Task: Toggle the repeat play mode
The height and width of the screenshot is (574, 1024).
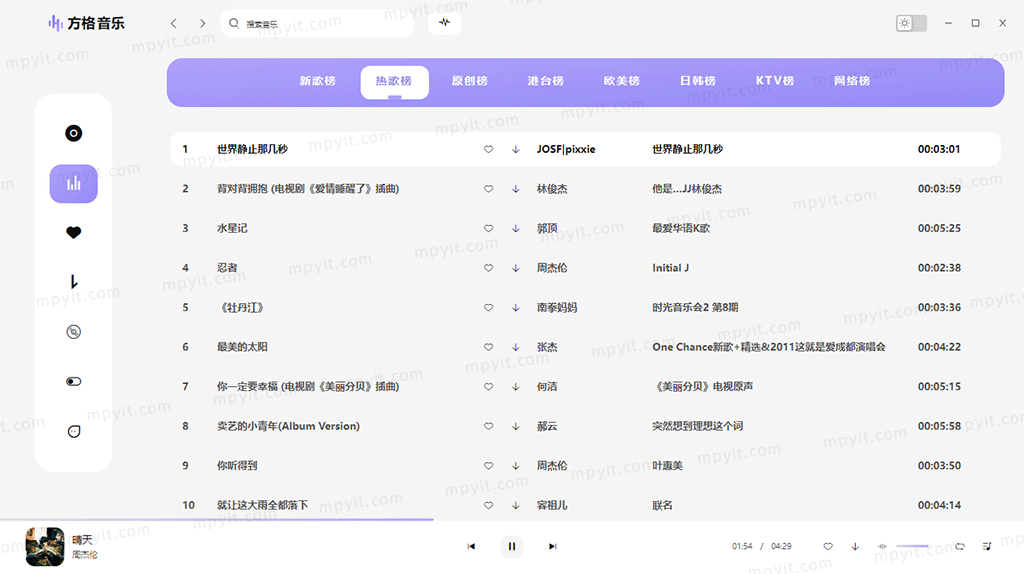Action: [960, 547]
